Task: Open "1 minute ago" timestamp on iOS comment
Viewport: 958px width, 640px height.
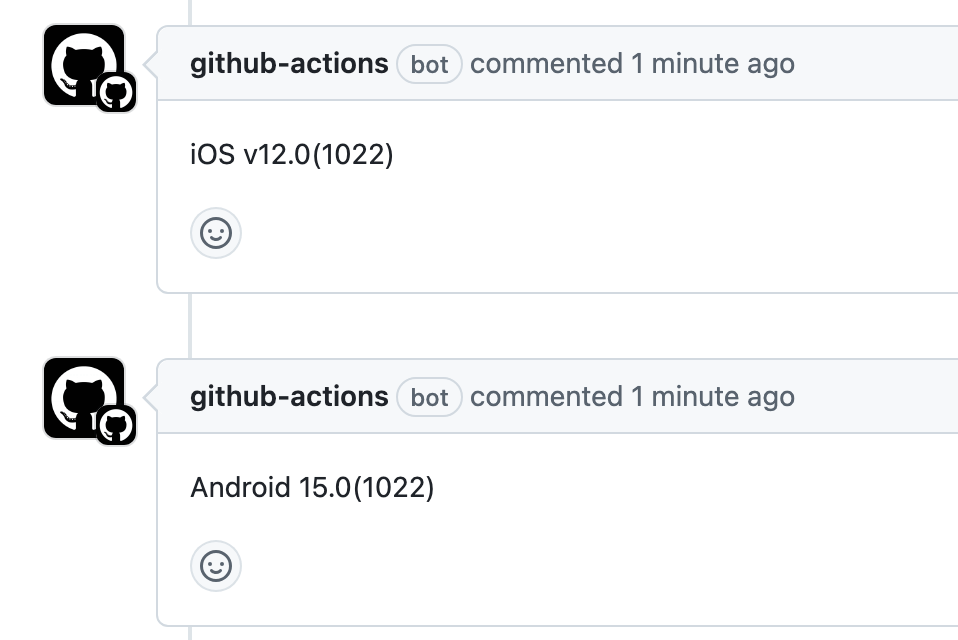Action: click(x=712, y=64)
